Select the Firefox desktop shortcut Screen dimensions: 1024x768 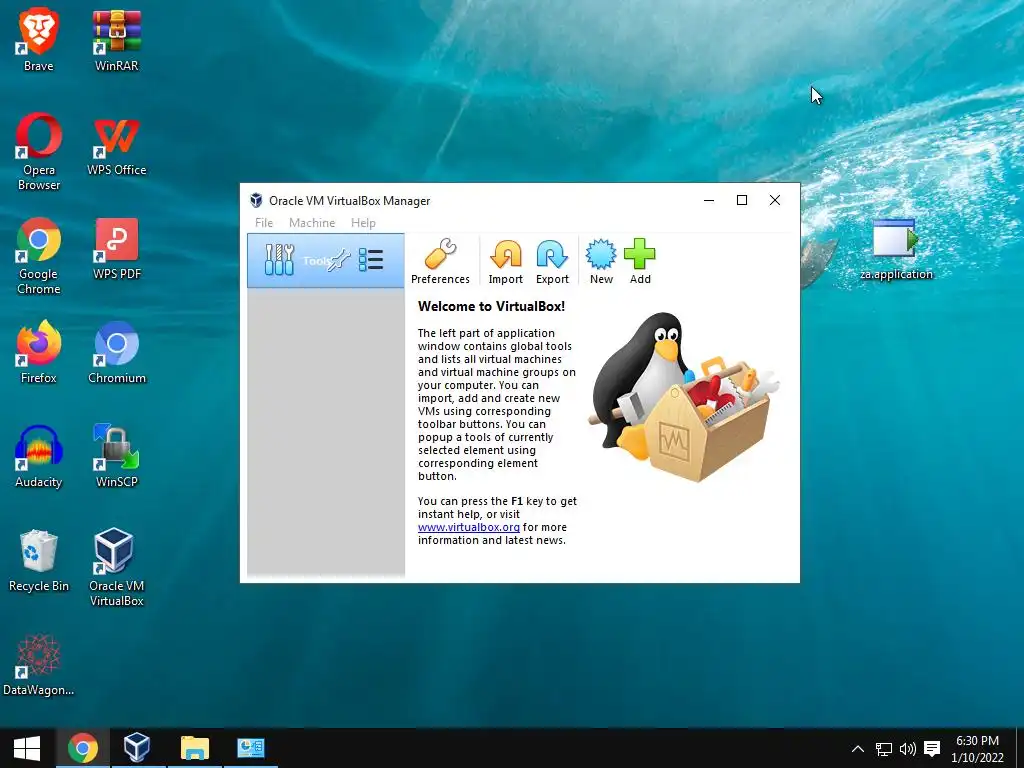point(39,353)
